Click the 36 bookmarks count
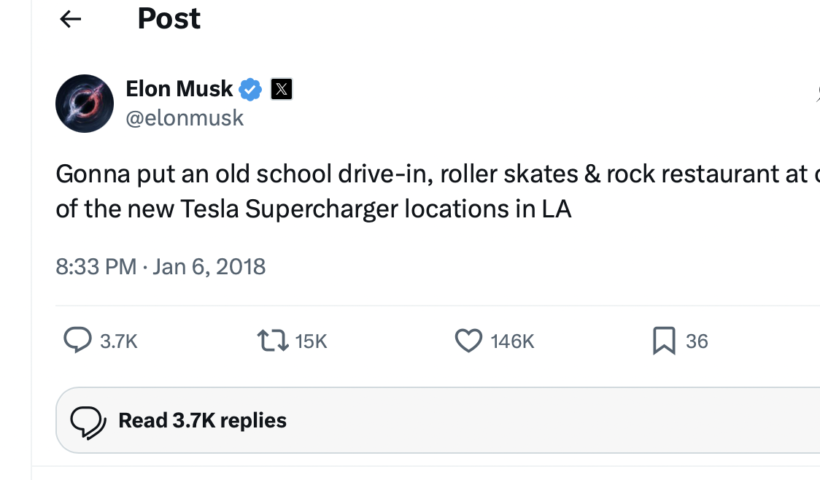 (x=697, y=341)
